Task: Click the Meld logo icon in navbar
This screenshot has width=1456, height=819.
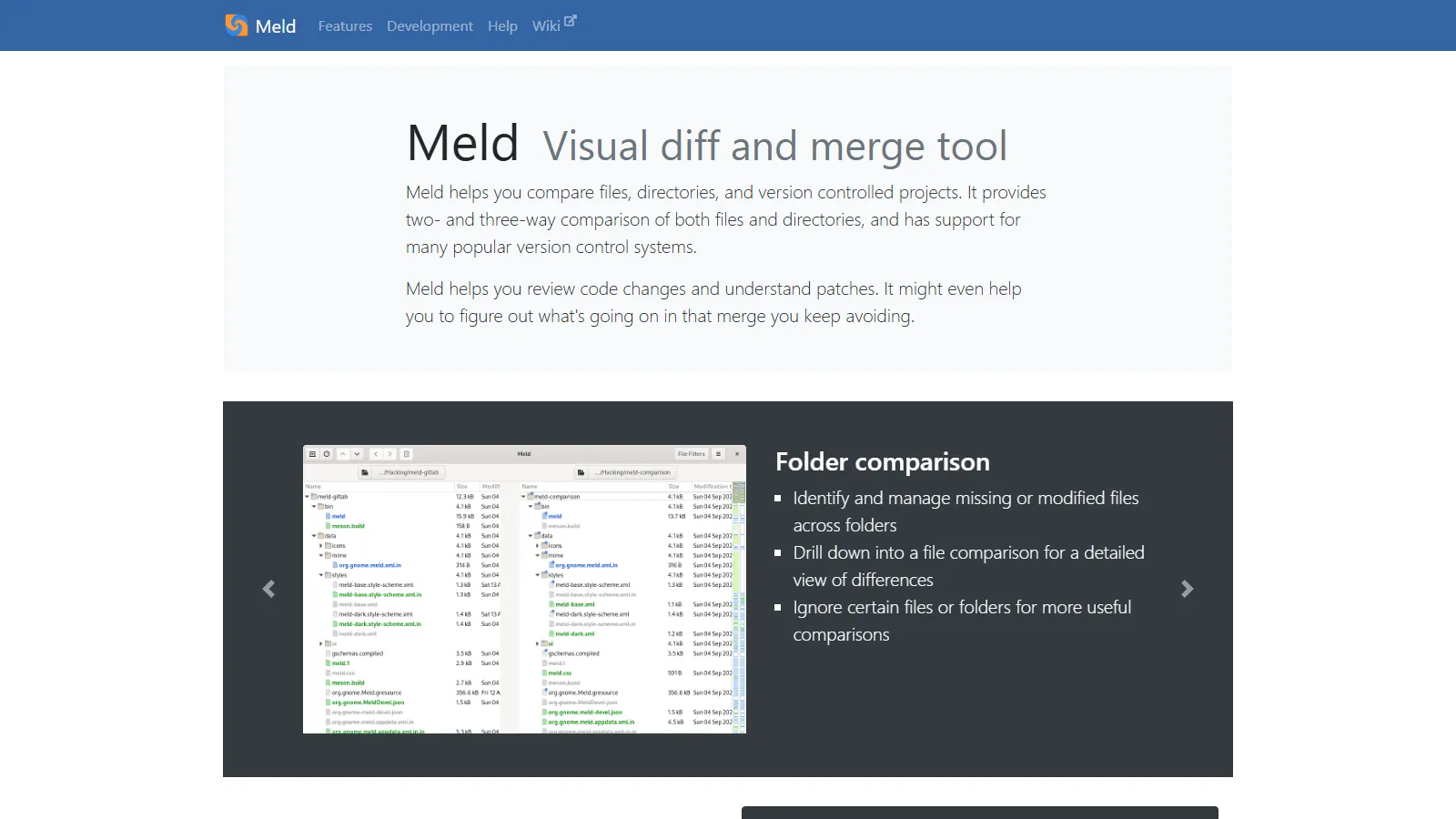Action: point(237,25)
